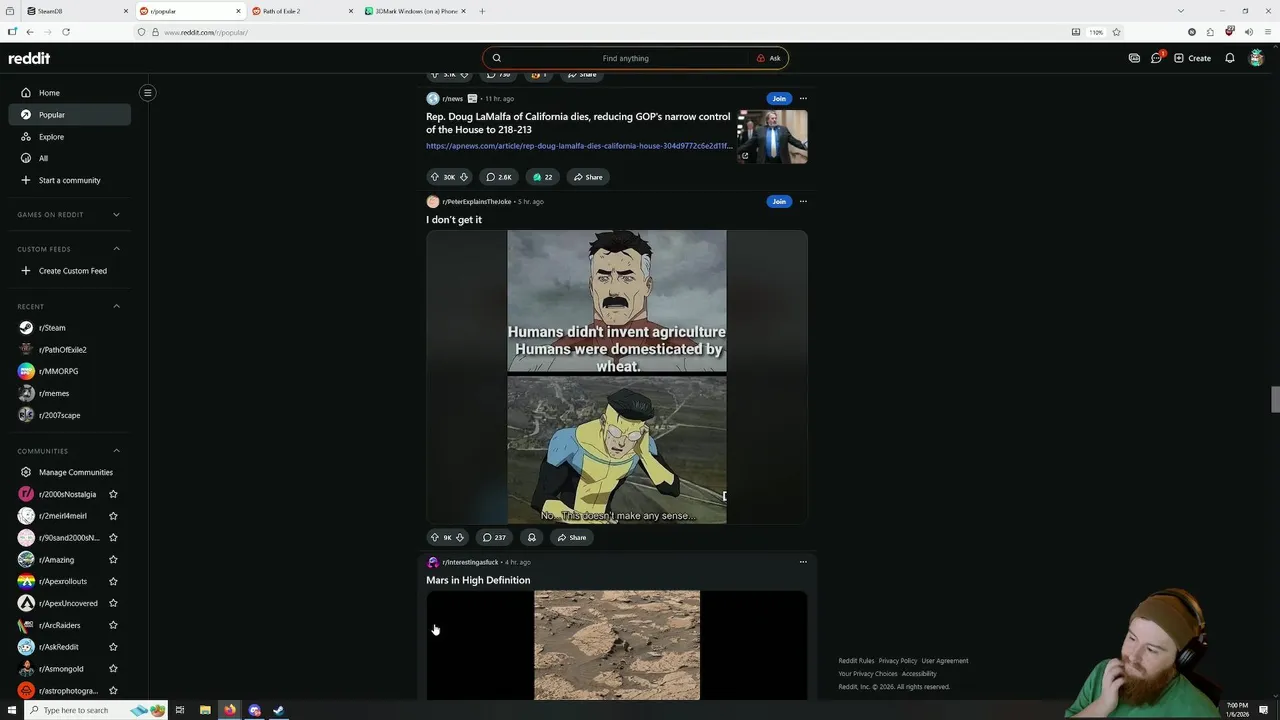Viewport: 1280px width, 720px height.
Task: Downvote the 'I don't get it' post
Action: coord(460,537)
